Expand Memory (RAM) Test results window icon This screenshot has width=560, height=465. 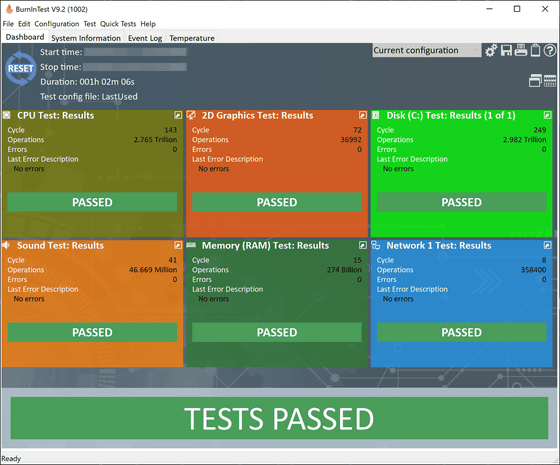click(x=362, y=245)
